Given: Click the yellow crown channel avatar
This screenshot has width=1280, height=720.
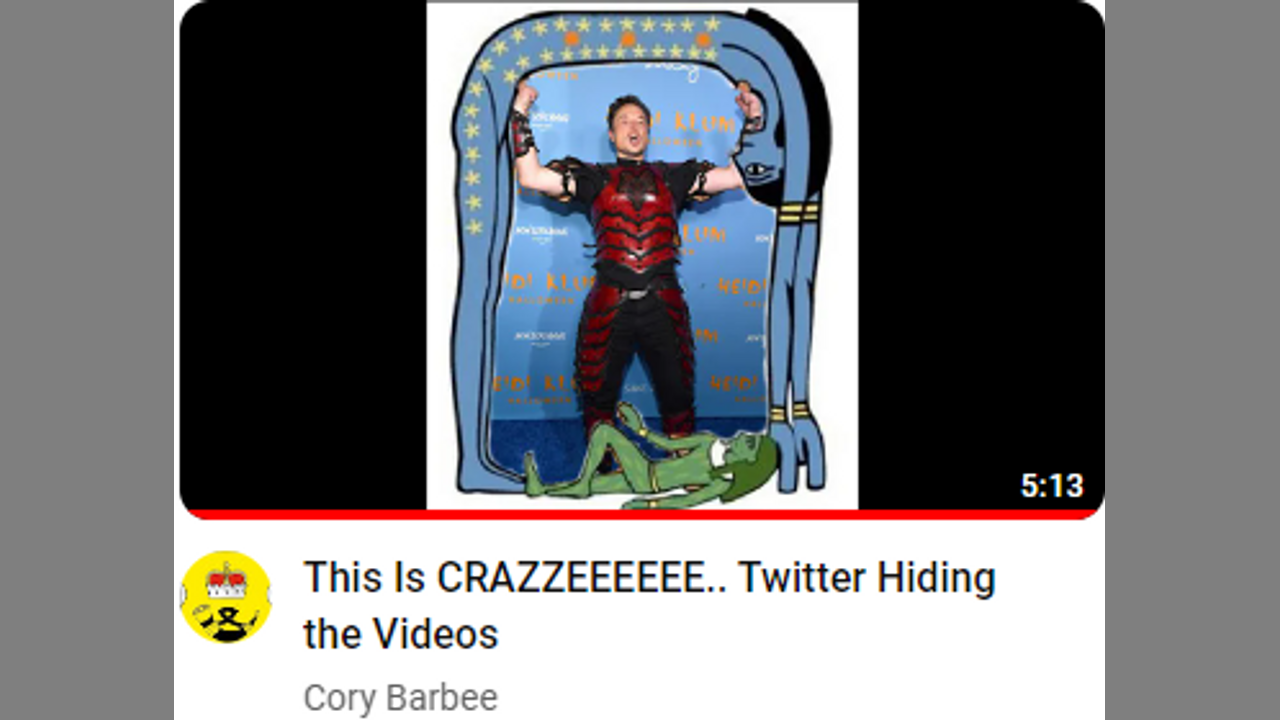Looking at the screenshot, I should [x=226, y=597].
